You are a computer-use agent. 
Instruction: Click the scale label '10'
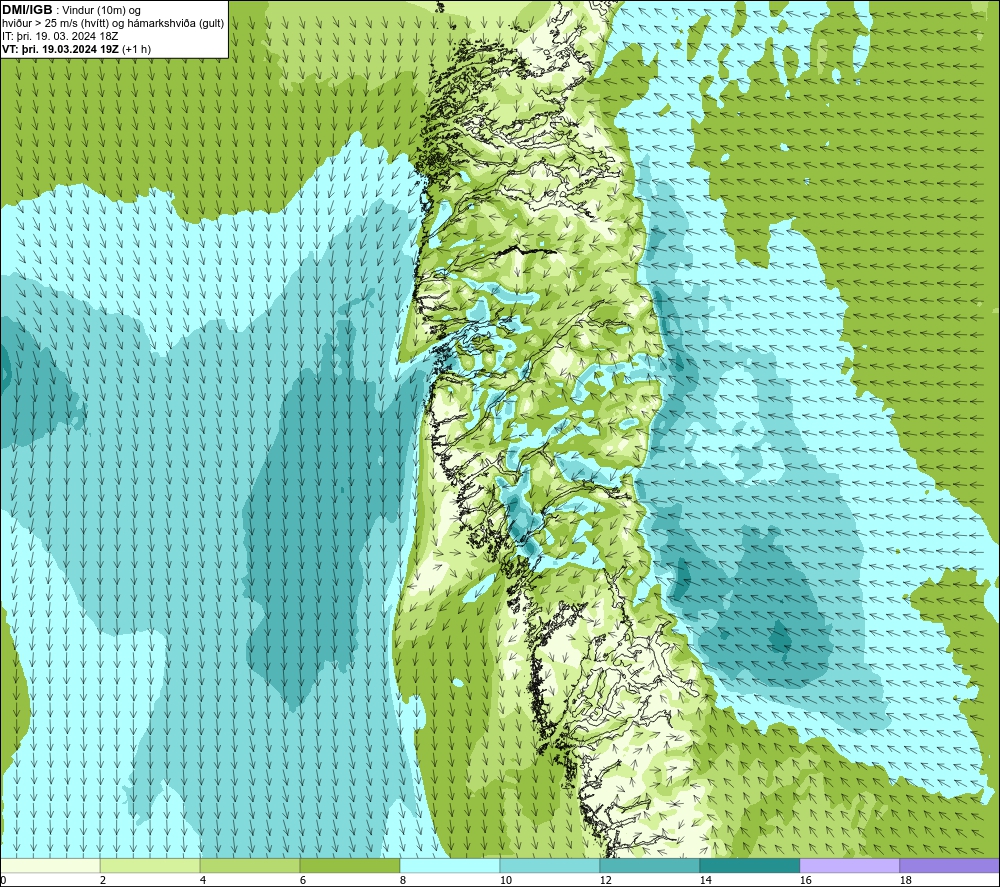coord(506,880)
